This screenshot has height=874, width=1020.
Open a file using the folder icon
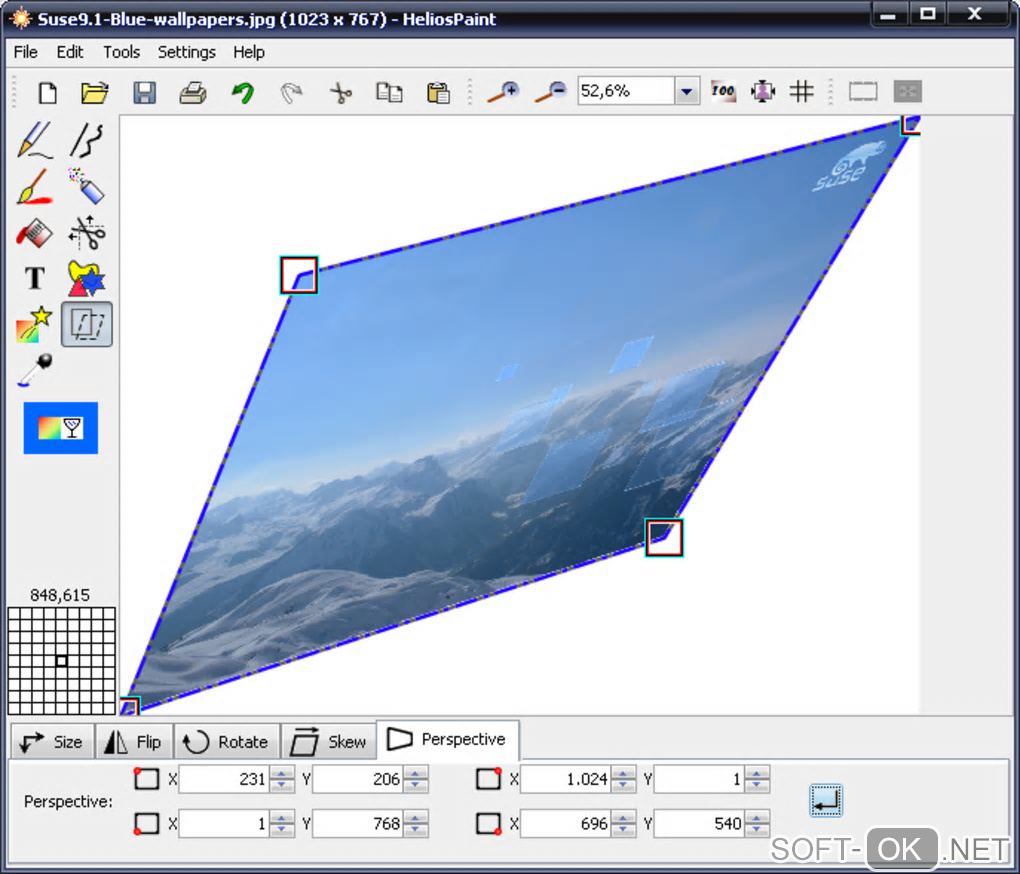[95, 92]
